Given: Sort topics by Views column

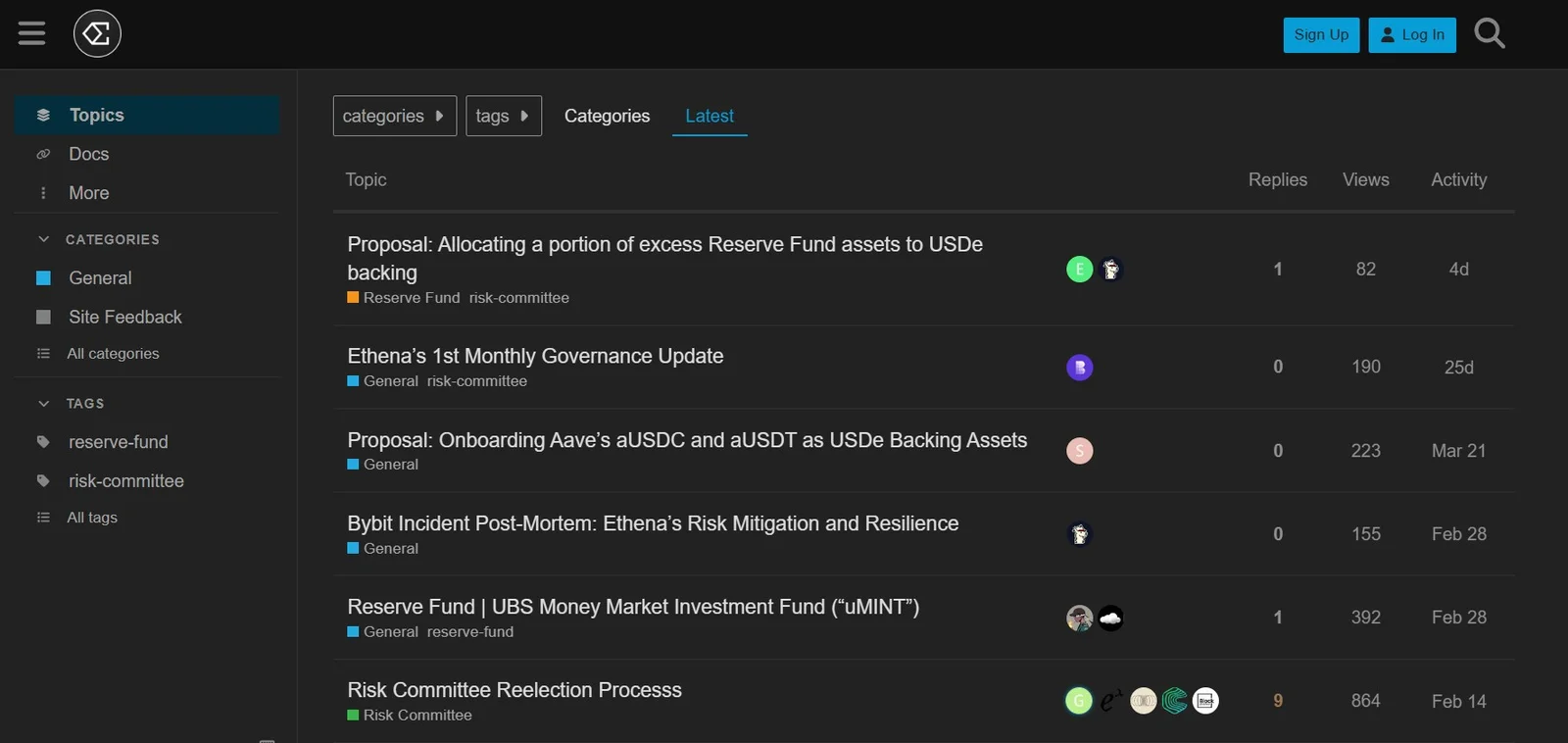Looking at the screenshot, I should click(1365, 179).
